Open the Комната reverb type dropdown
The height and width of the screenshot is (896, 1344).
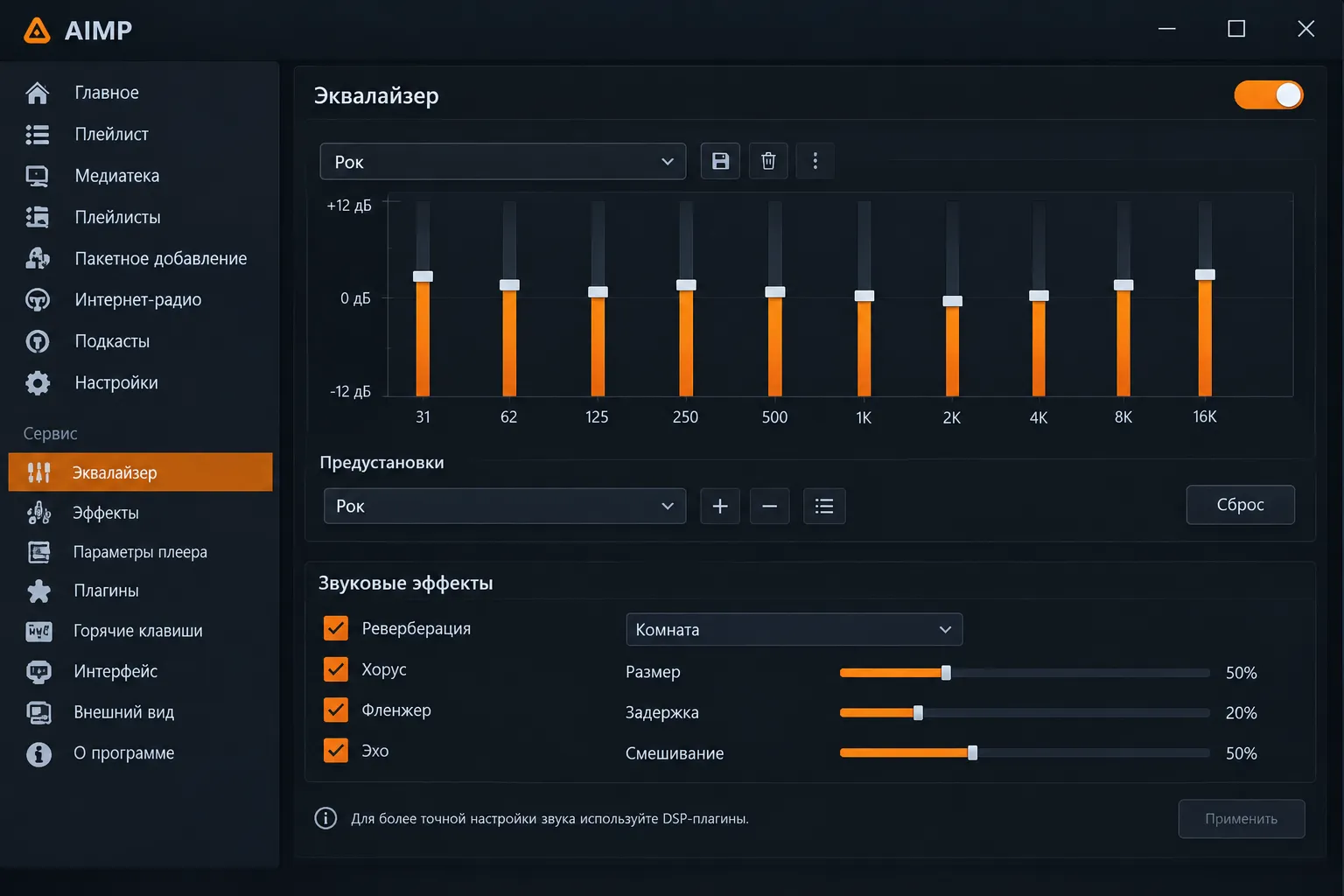pyautogui.click(x=794, y=630)
